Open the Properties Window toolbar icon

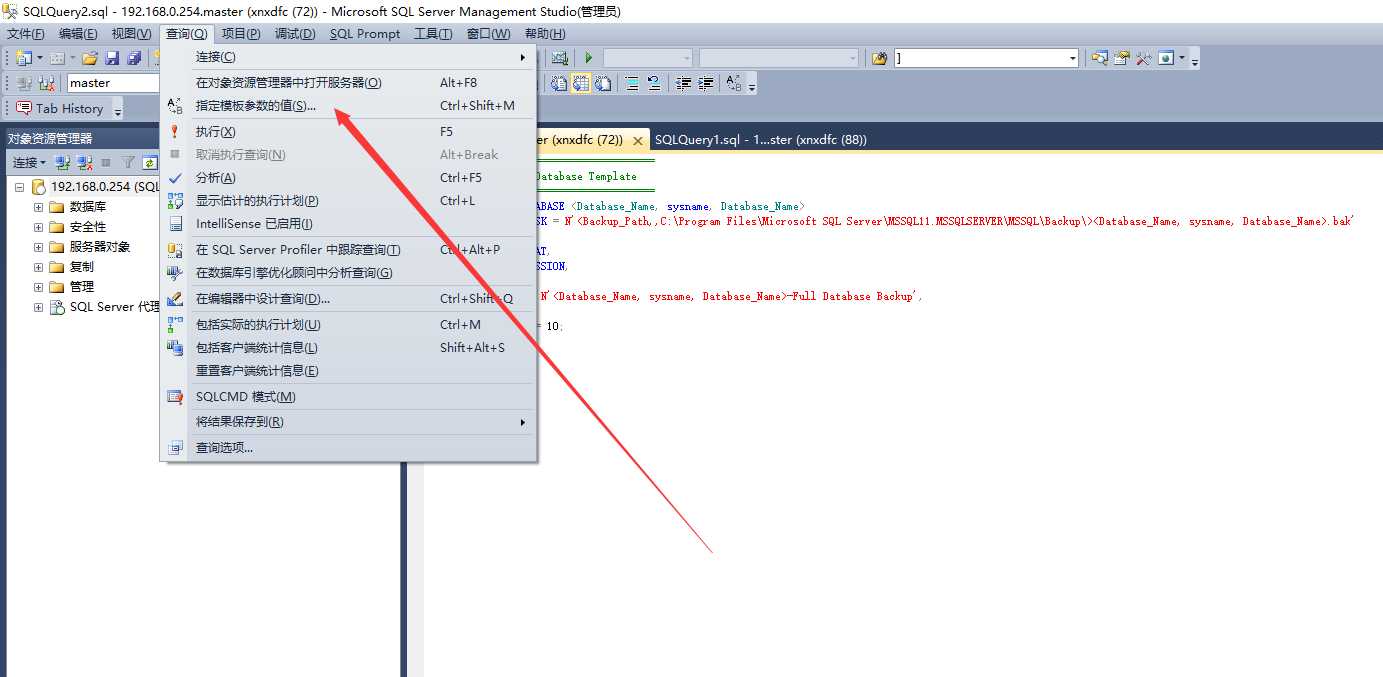[x=1121, y=58]
